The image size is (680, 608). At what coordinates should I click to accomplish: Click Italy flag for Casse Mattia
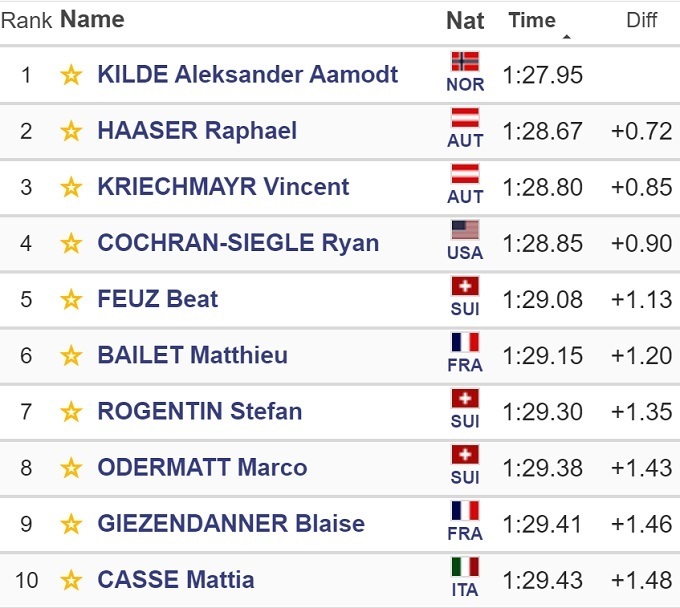coord(465,566)
